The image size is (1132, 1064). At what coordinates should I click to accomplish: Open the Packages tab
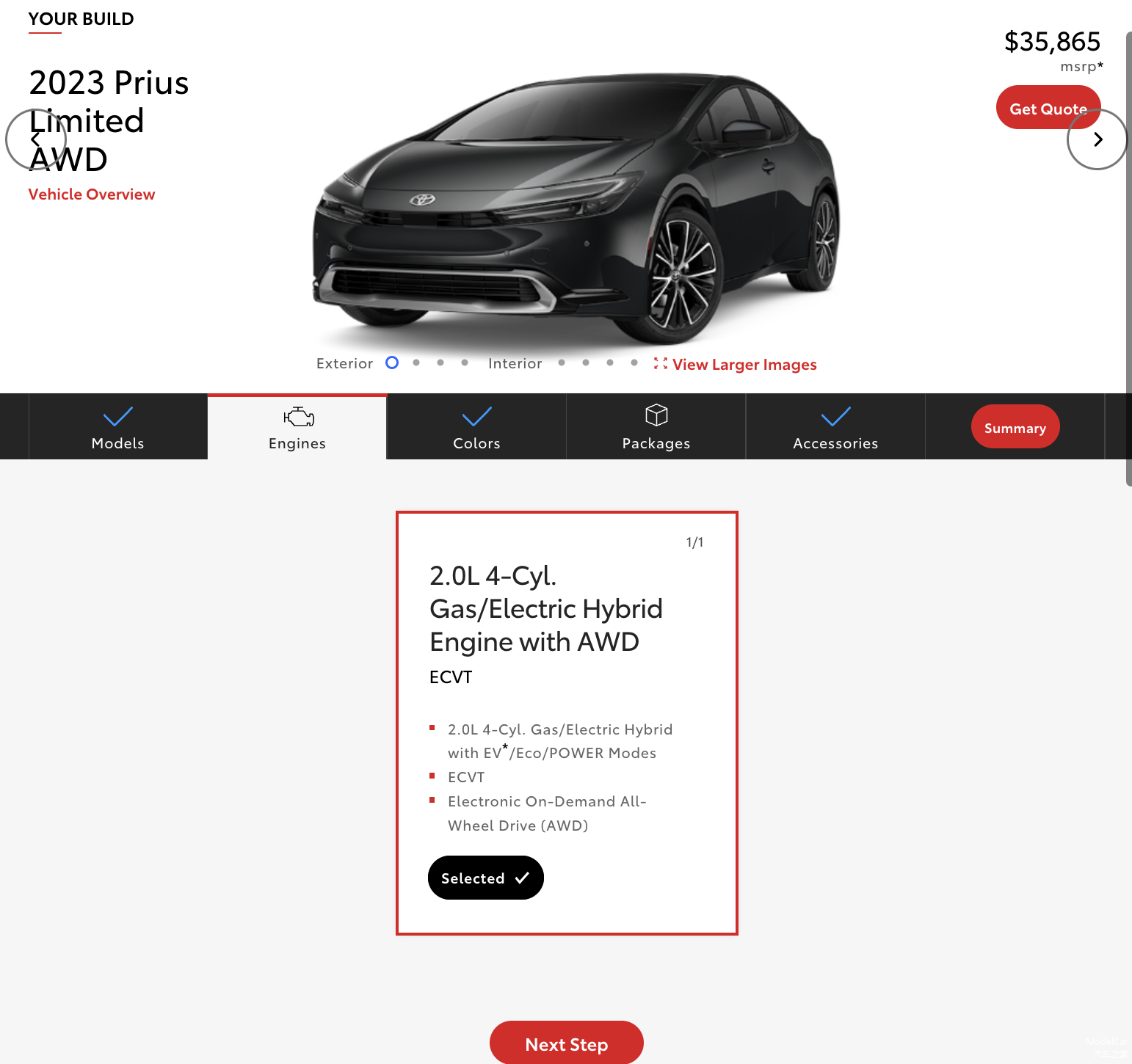point(656,426)
